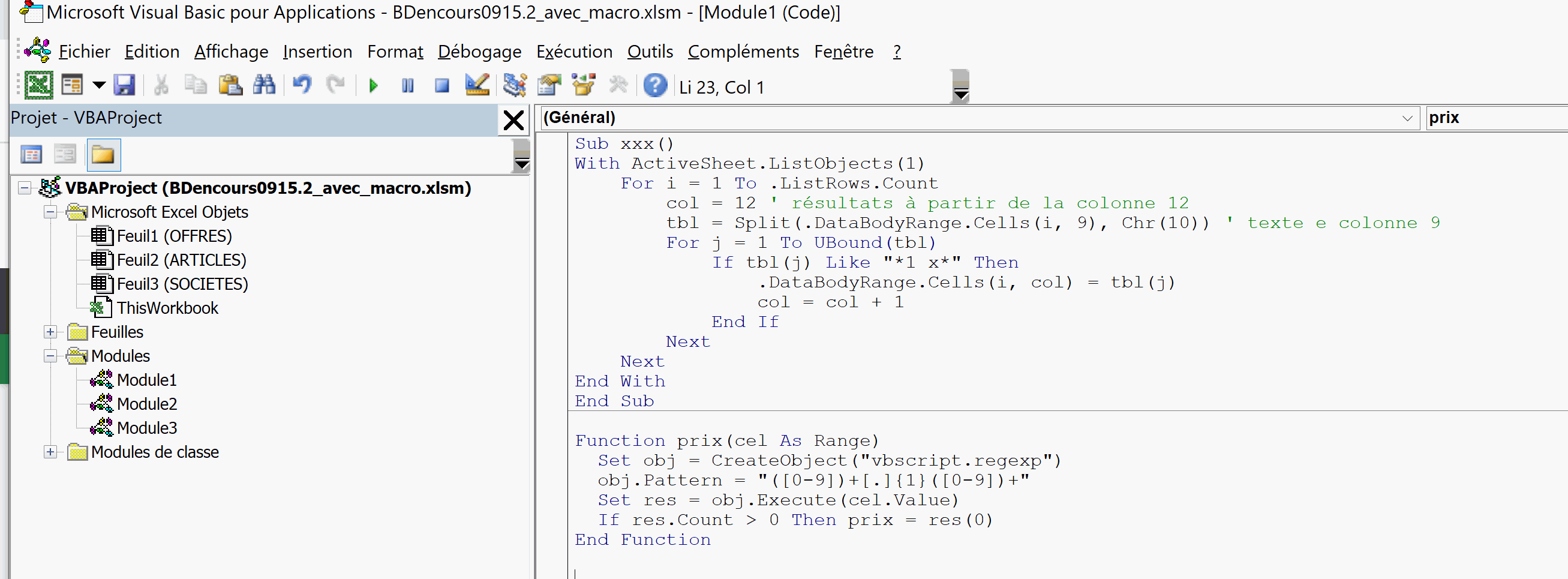Select Module2 in the project tree
The height and width of the screenshot is (579, 1568).
(x=147, y=404)
